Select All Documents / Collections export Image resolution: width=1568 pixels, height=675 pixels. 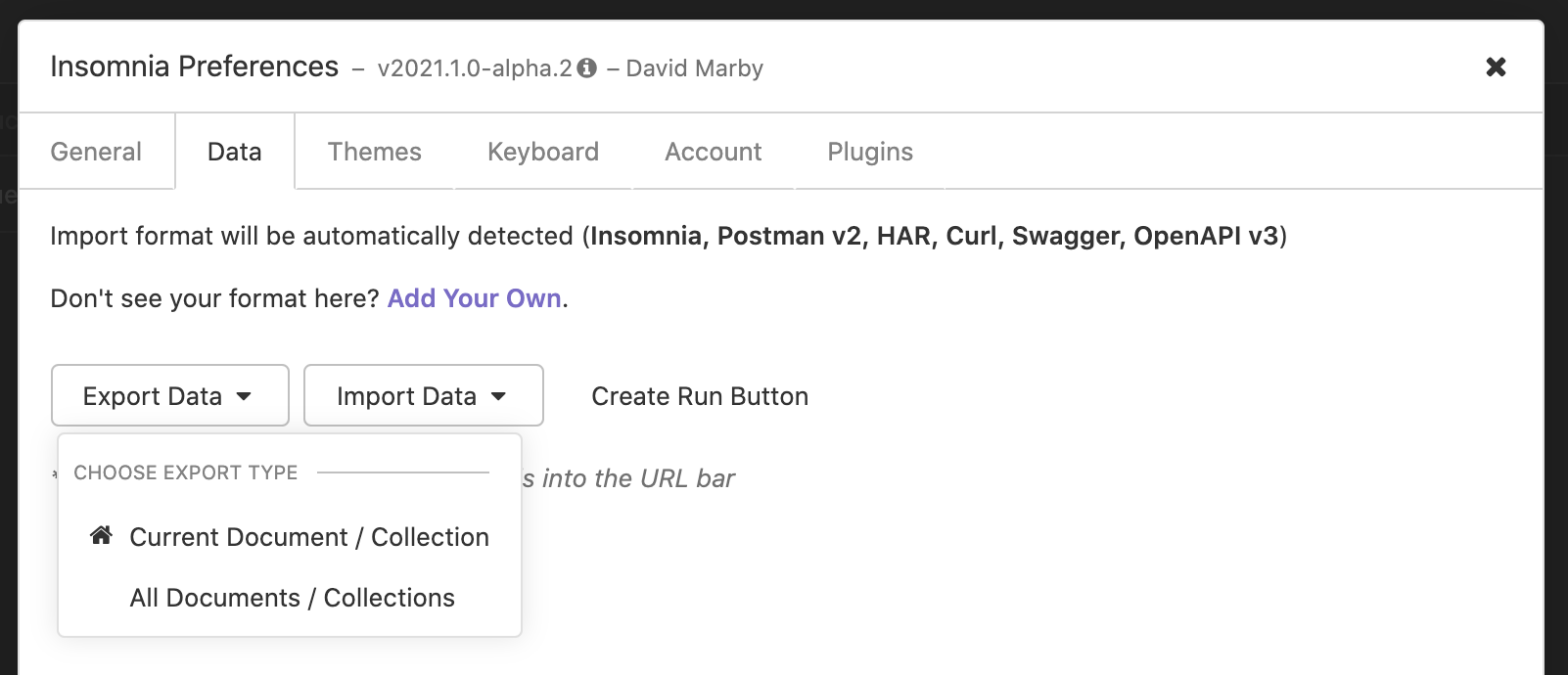coord(292,598)
